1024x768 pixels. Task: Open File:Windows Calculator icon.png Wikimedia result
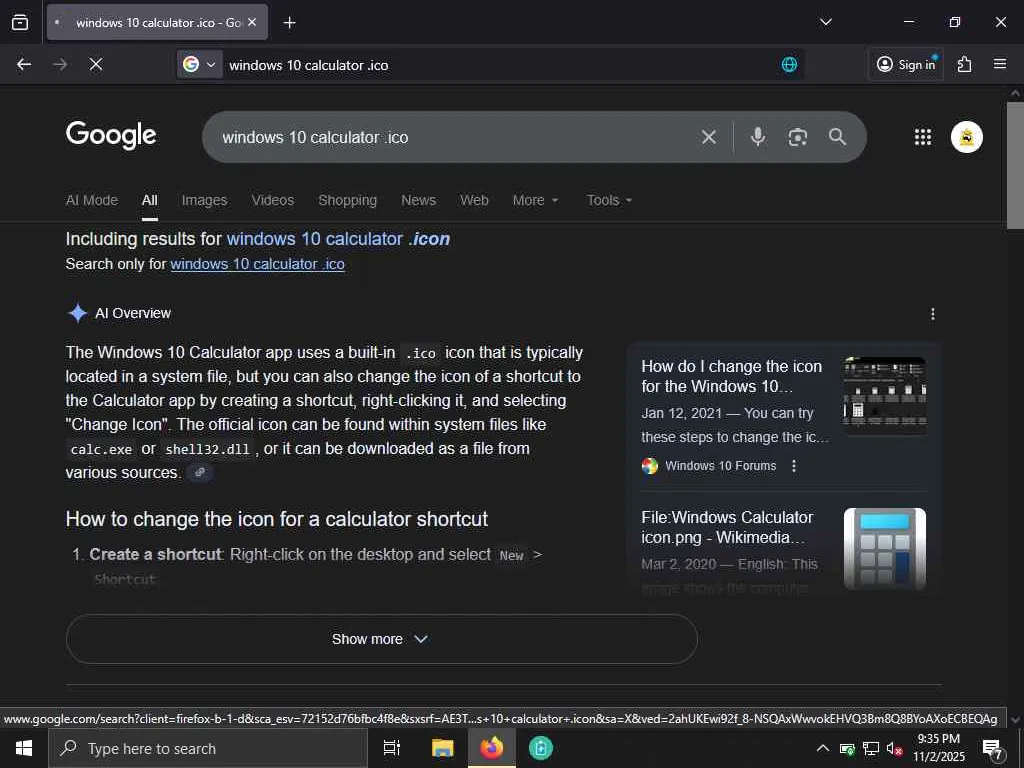point(727,527)
